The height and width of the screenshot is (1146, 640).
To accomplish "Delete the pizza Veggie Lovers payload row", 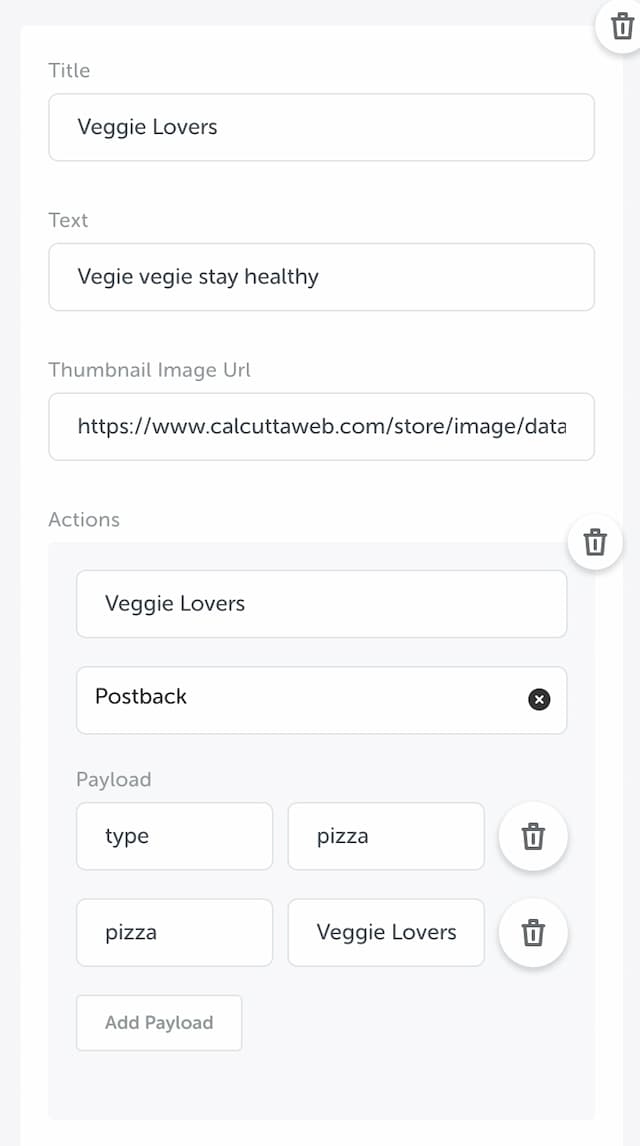I will (533, 933).
